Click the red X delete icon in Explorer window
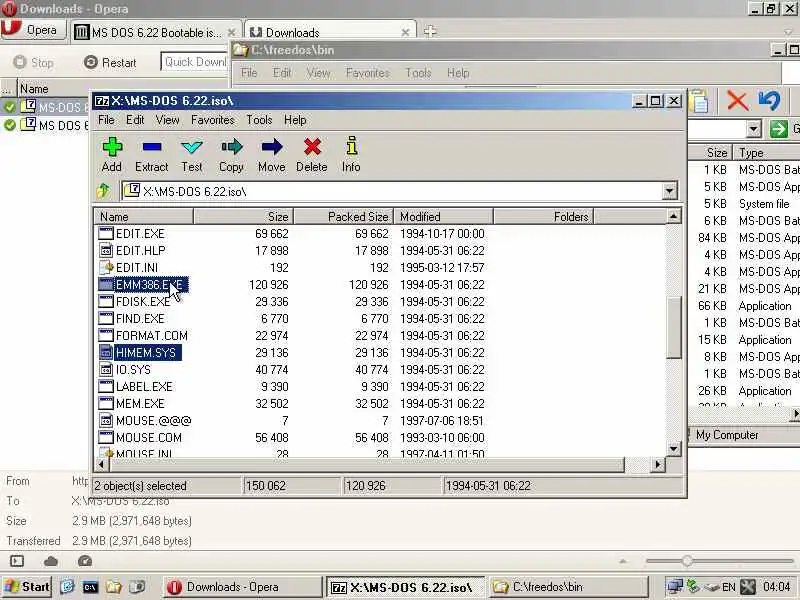The height and width of the screenshot is (600, 800). click(x=737, y=101)
